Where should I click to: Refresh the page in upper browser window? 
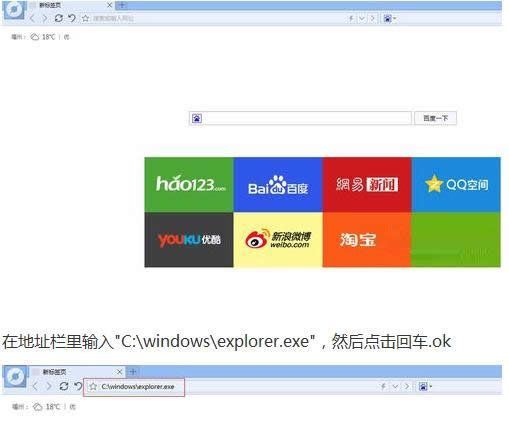point(59,18)
